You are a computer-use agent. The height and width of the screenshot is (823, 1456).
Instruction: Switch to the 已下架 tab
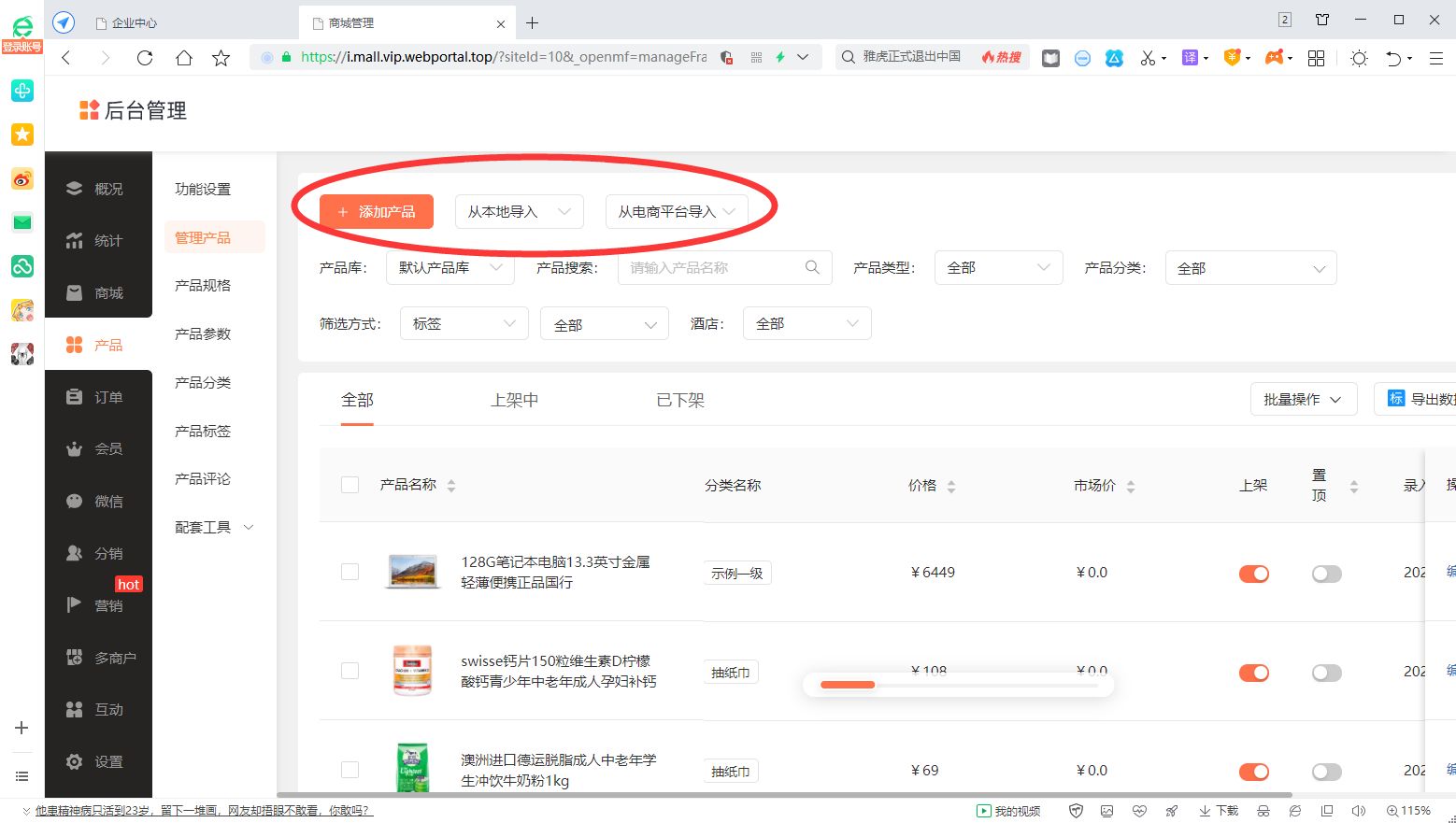pos(679,400)
